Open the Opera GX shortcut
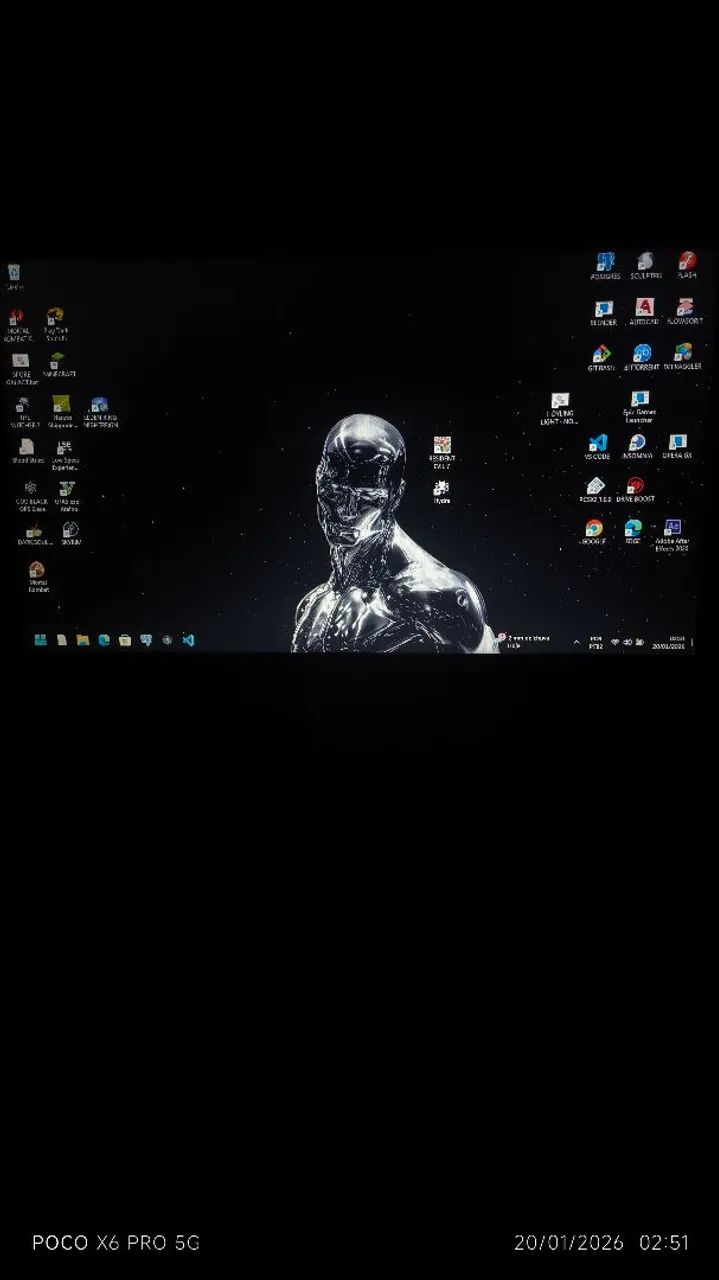 [677, 442]
